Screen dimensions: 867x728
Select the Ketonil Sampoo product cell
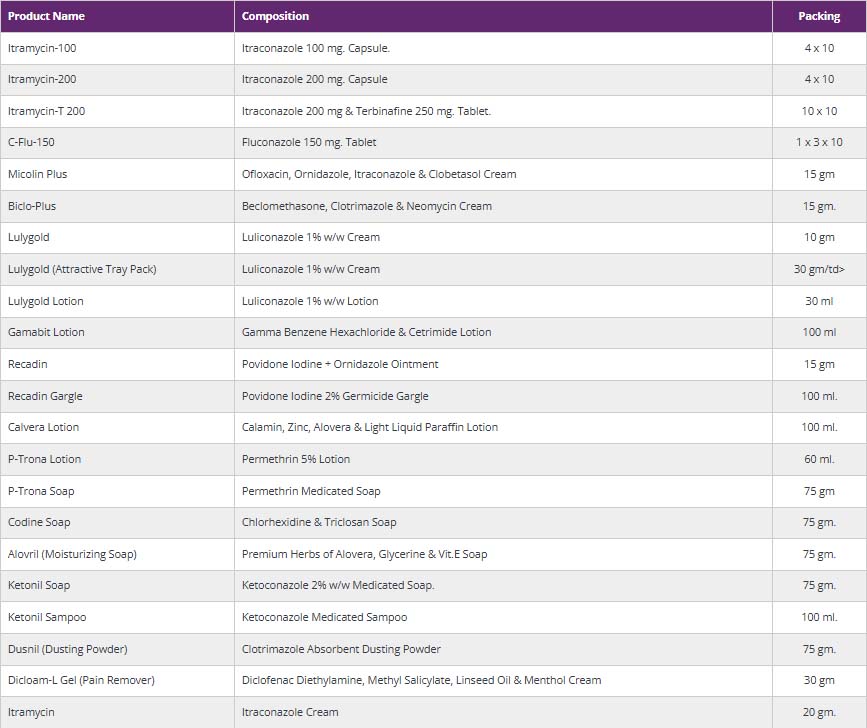pos(47,617)
